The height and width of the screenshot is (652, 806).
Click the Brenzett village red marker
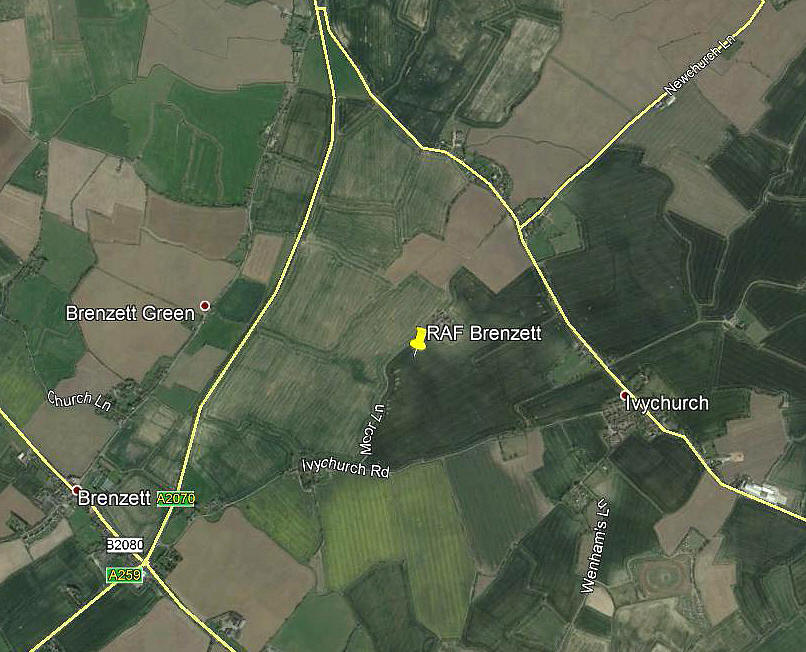click(77, 490)
